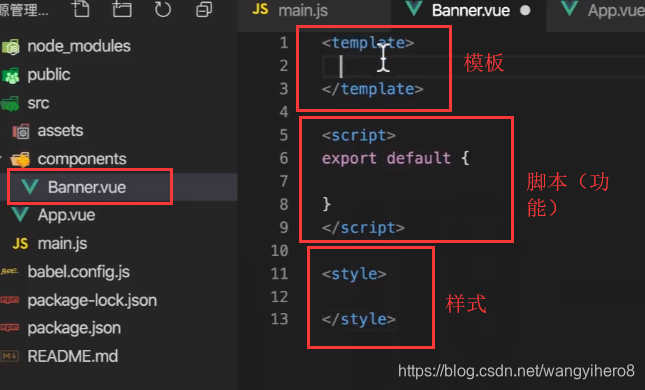Click line number 12 in the gutter
The height and width of the screenshot is (390, 645).
(x=280, y=297)
